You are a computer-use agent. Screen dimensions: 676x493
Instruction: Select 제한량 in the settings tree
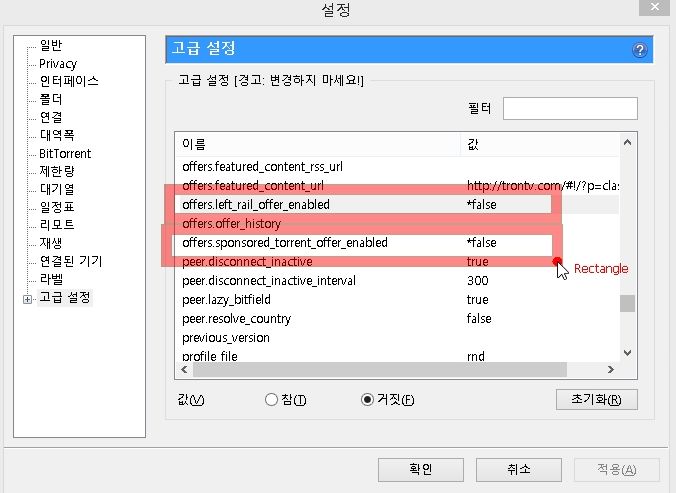point(57,171)
